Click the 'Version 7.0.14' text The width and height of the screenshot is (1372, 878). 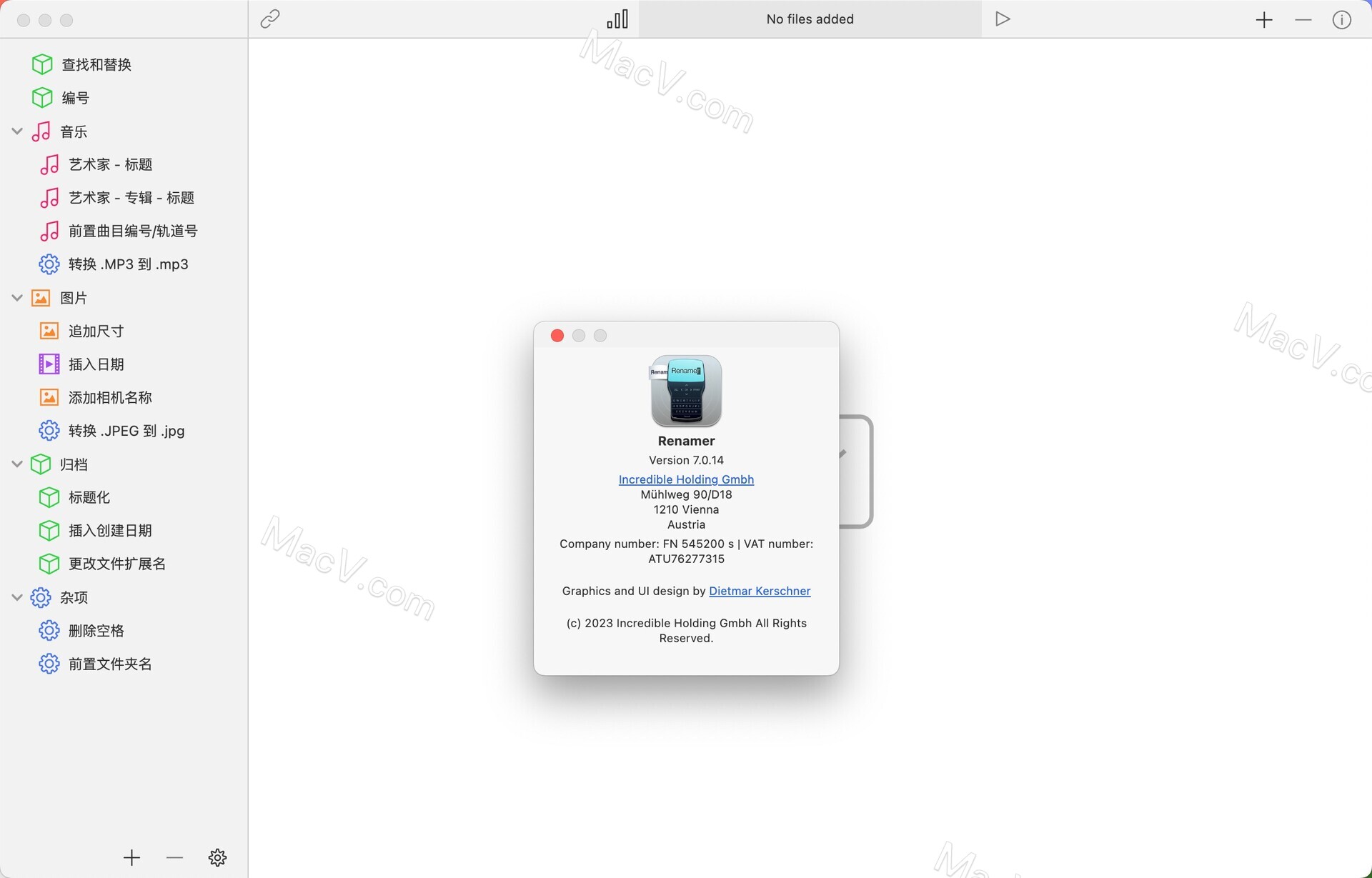[686, 460]
